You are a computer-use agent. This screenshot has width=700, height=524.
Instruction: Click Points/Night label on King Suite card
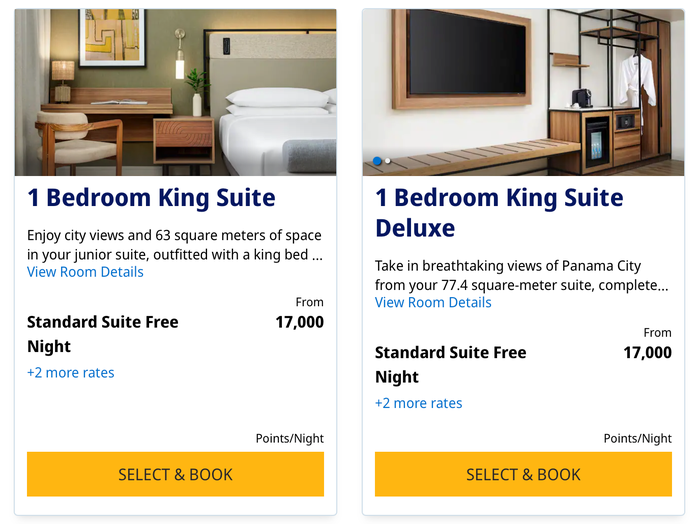(x=290, y=438)
